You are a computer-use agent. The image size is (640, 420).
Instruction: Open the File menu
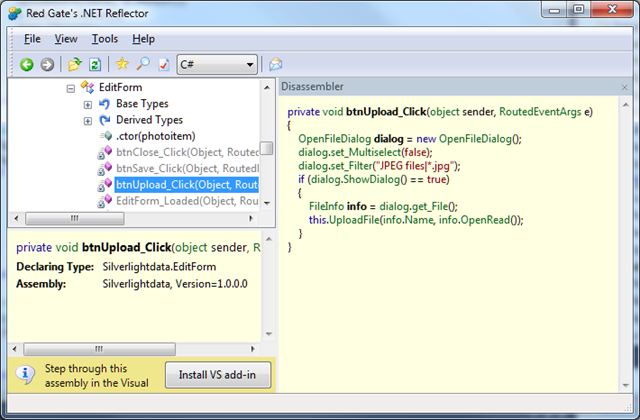[x=32, y=39]
